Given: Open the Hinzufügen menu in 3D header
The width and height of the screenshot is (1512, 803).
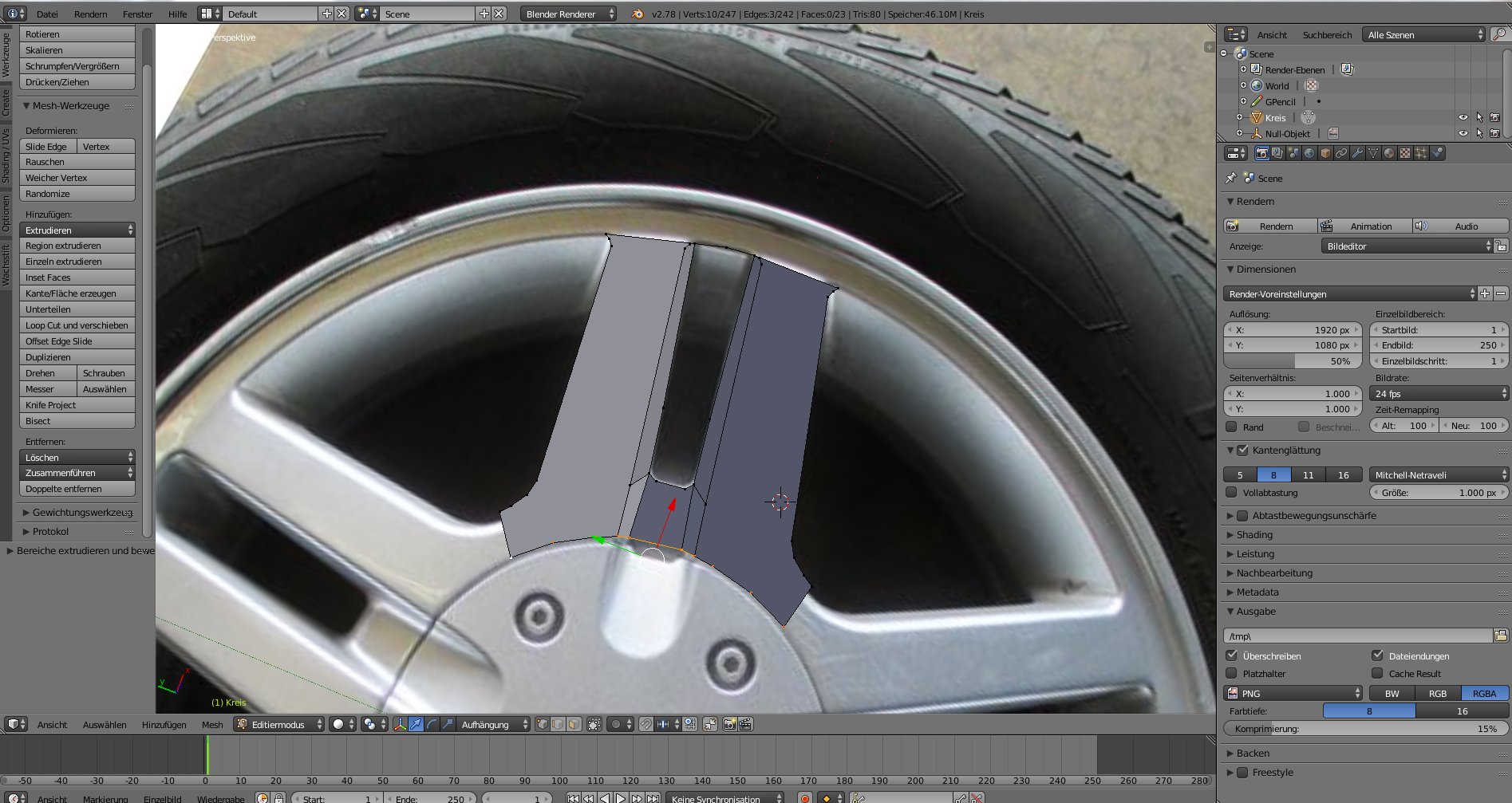Looking at the screenshot, I should click(x=164, y=724).
